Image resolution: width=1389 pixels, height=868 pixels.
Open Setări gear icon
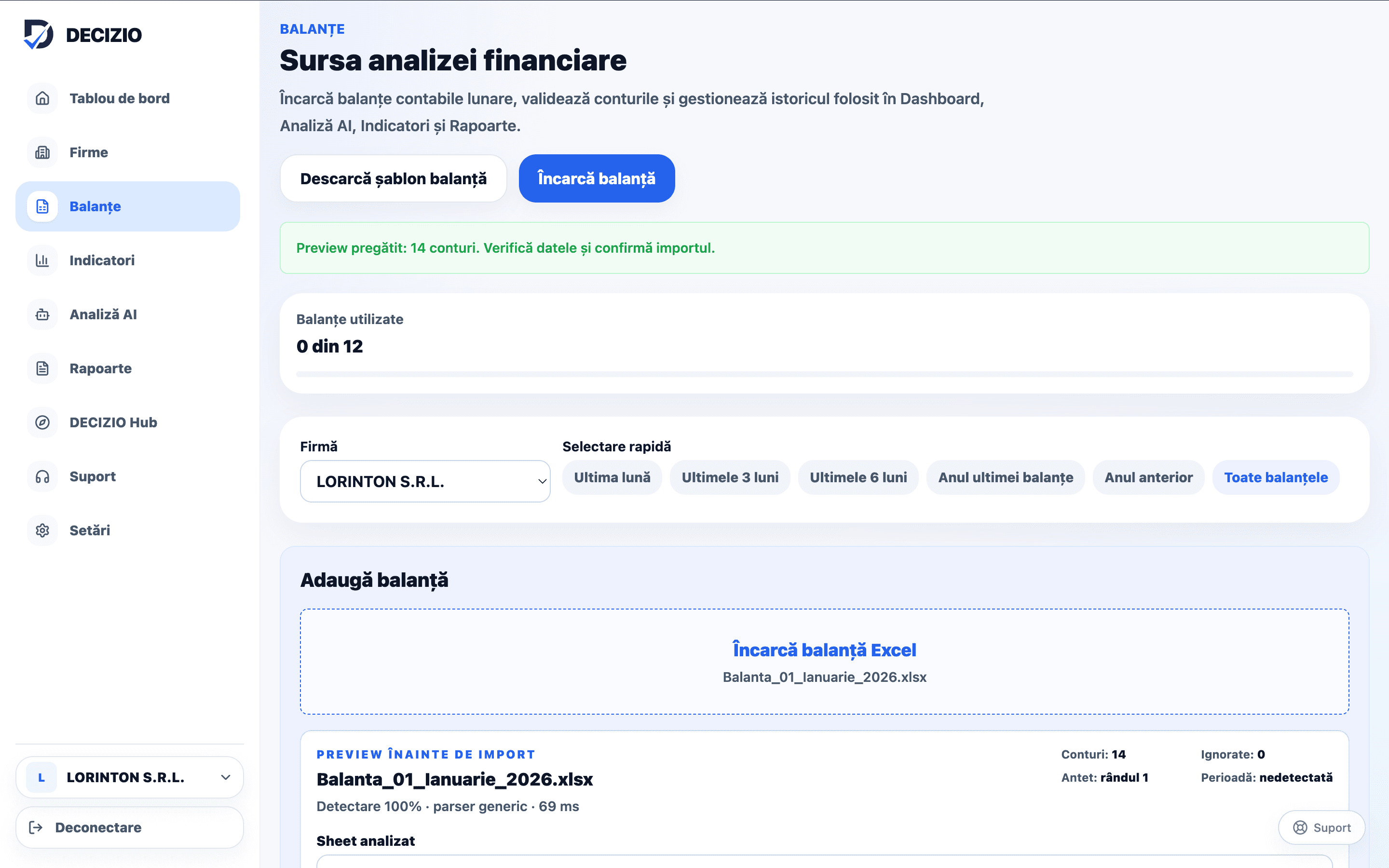(42, 530)
